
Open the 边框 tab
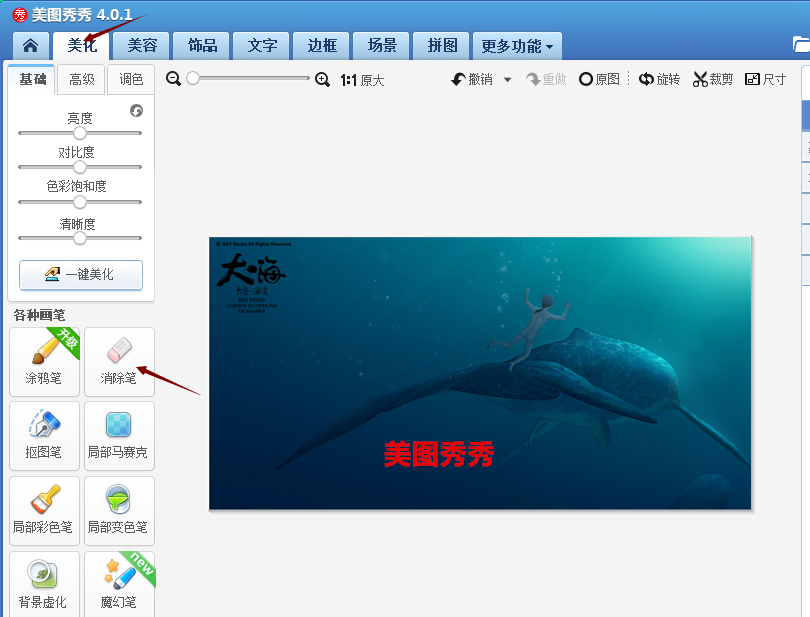coord(322,46)
